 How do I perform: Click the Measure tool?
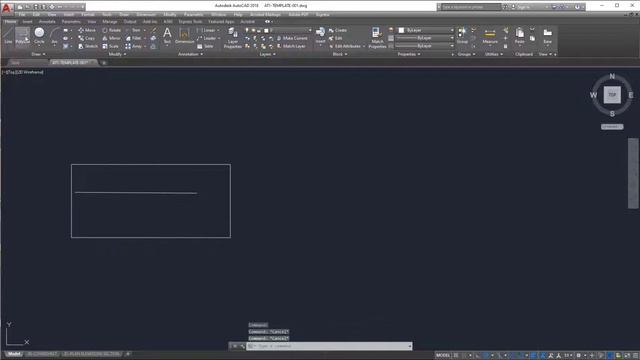tap(490, 36)
